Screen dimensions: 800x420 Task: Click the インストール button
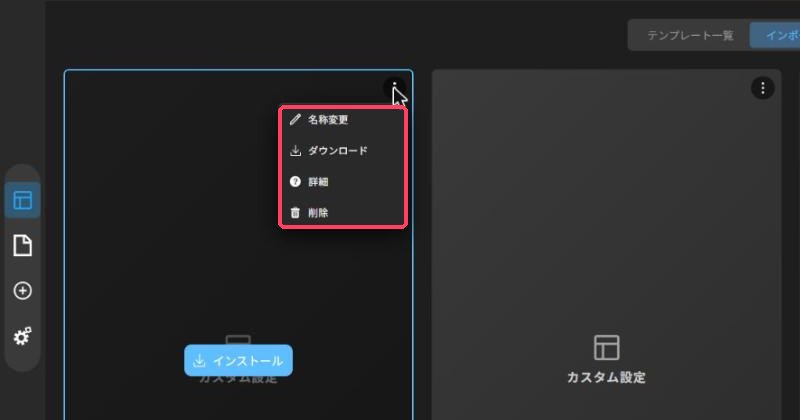[238, 361]
